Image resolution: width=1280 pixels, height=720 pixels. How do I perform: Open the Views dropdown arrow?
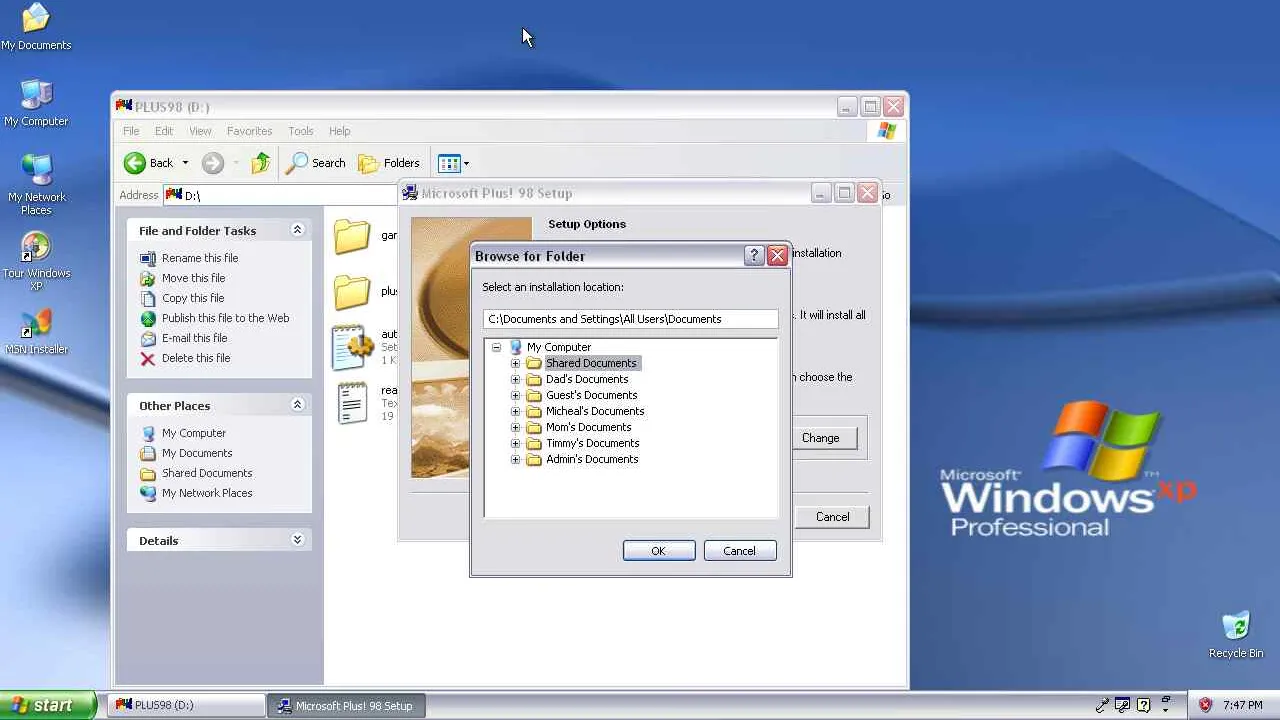[x=466, y=163]
